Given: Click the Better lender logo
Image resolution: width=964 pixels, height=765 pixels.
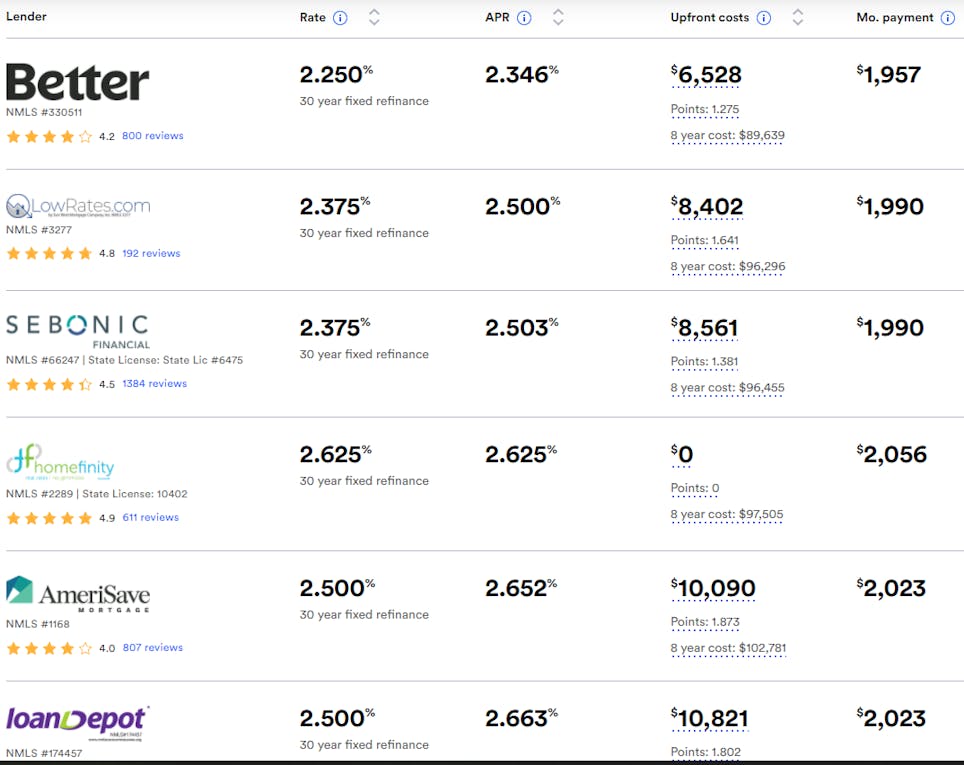Looking at the screenshot, I should (x=78, y=82).
